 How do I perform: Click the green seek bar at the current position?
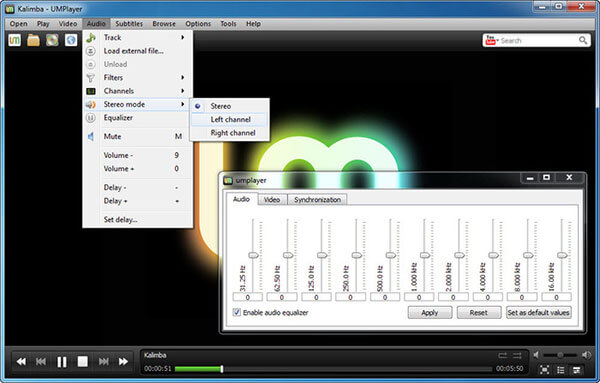[222, 369]
